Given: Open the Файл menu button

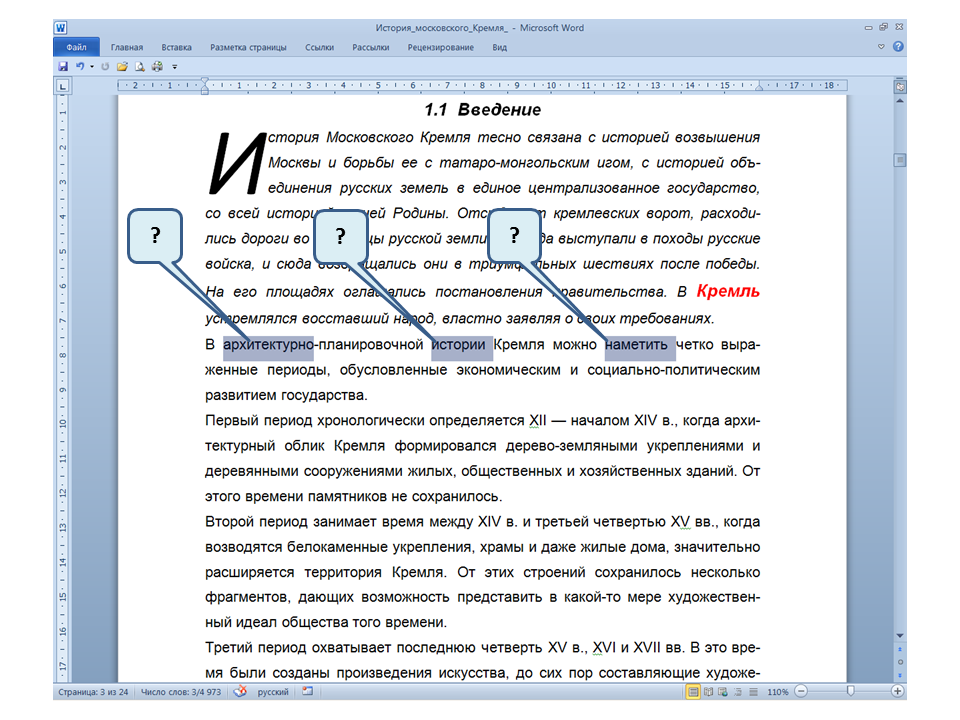Looking at the screenshot, I should pyautogui.click(x=76, y=47).
